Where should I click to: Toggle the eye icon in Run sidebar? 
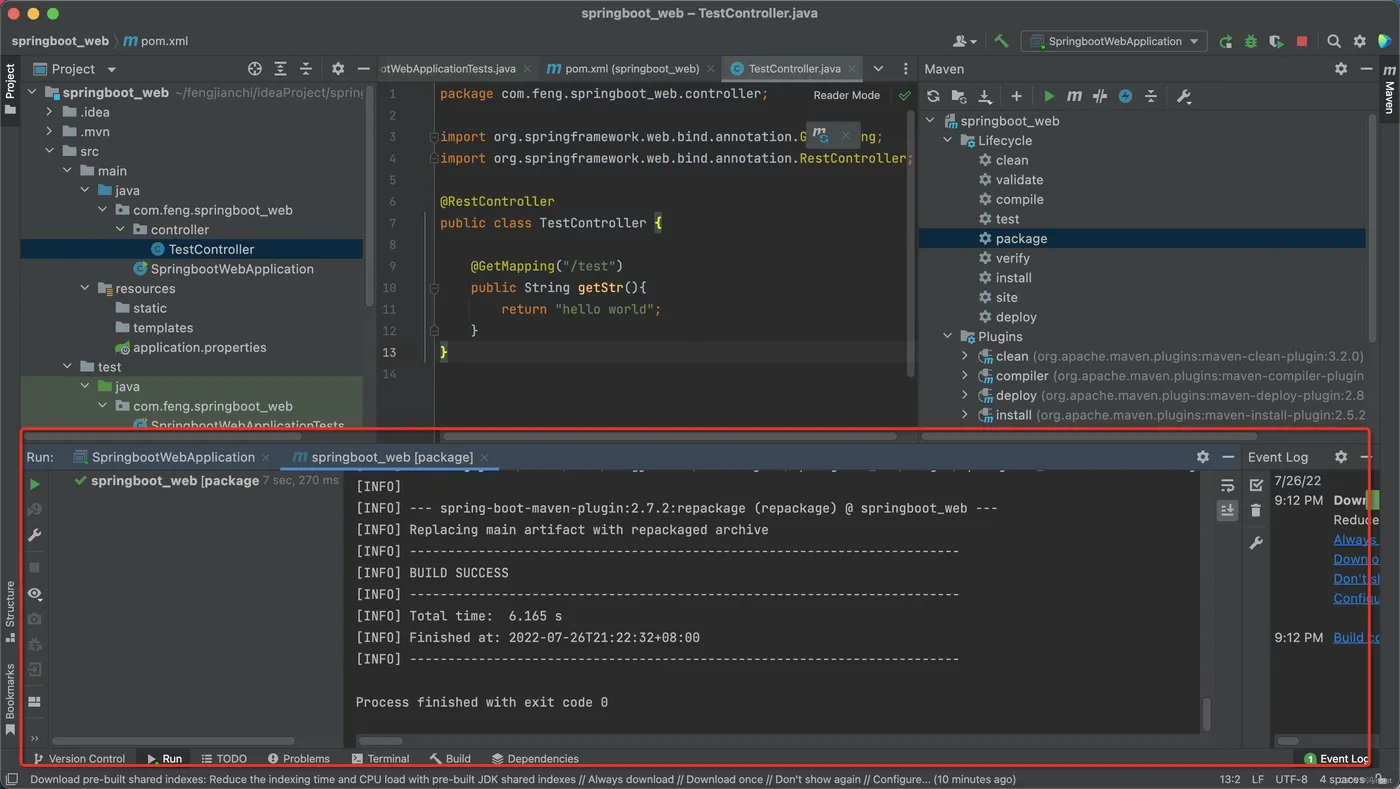point(35,593)
